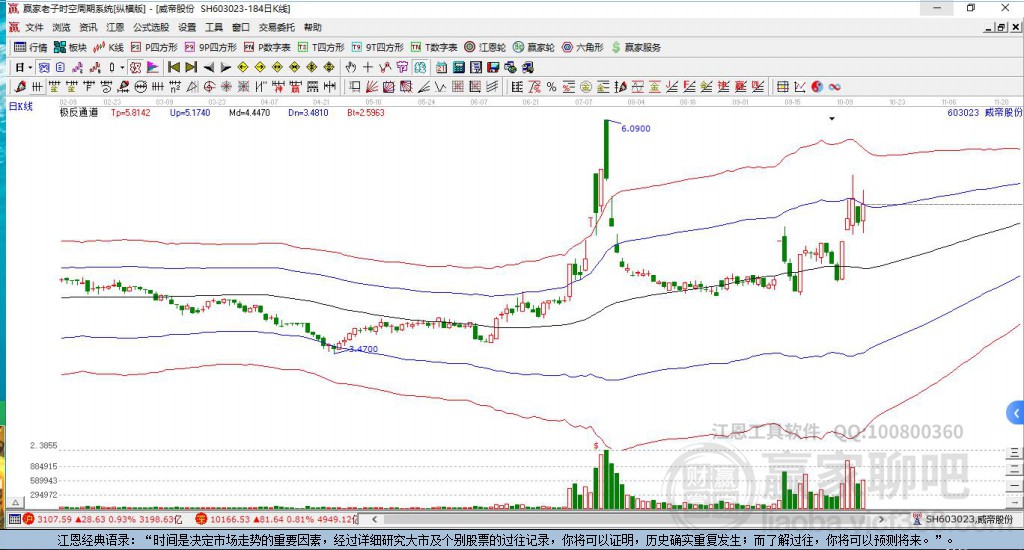Click the Shanghai index 3107.59 status entry

coord(103,519)
